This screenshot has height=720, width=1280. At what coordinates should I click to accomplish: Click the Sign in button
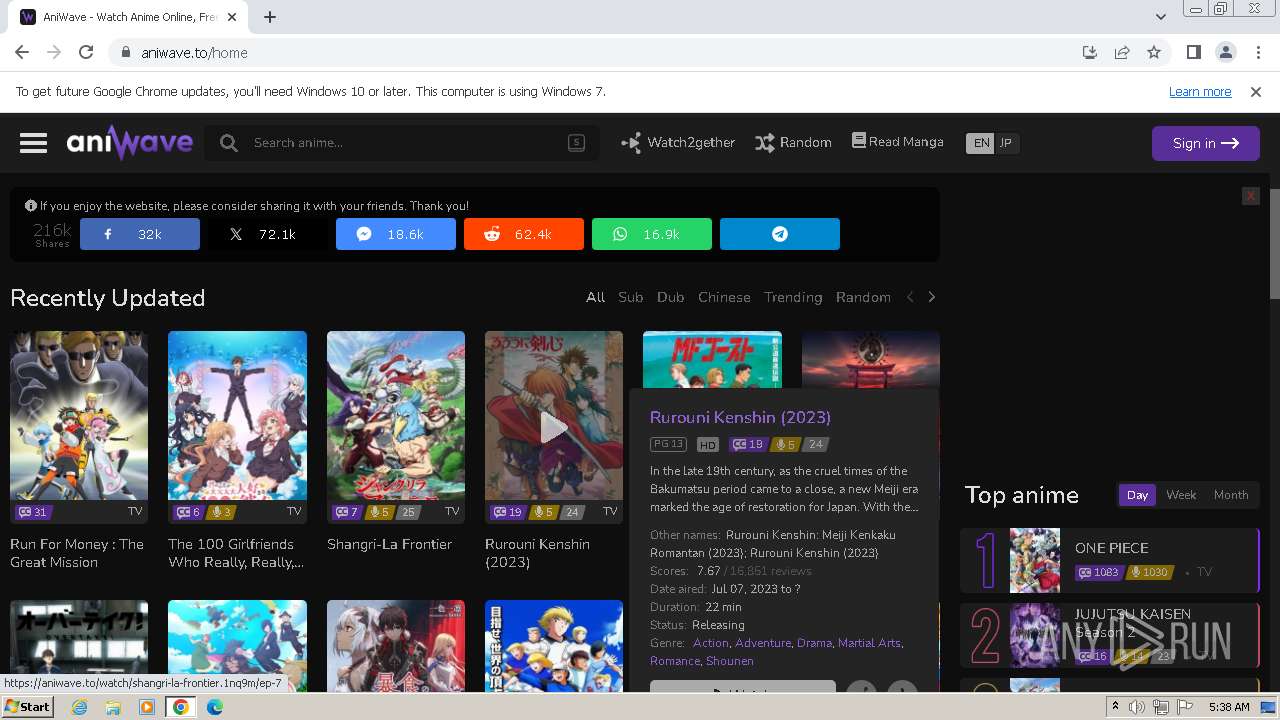pyautogui.click(x=1205, y=143)
